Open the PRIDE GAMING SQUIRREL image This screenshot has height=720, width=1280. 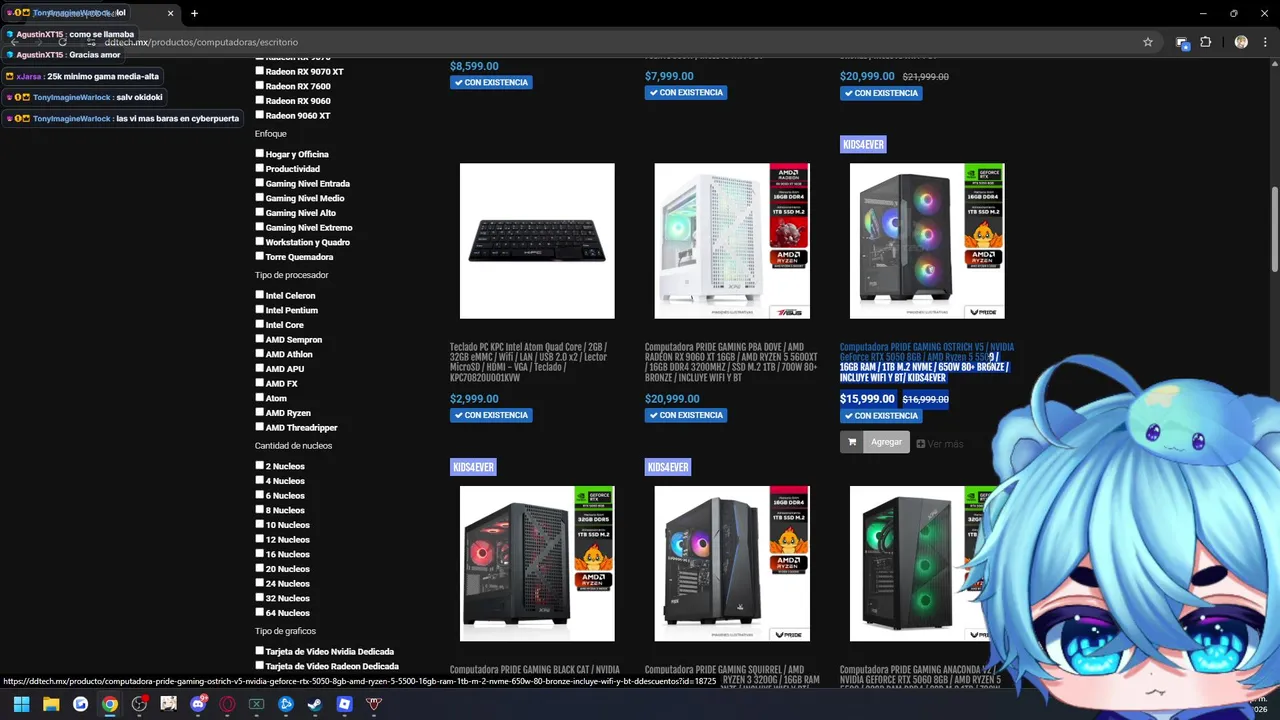click(732, 564)
